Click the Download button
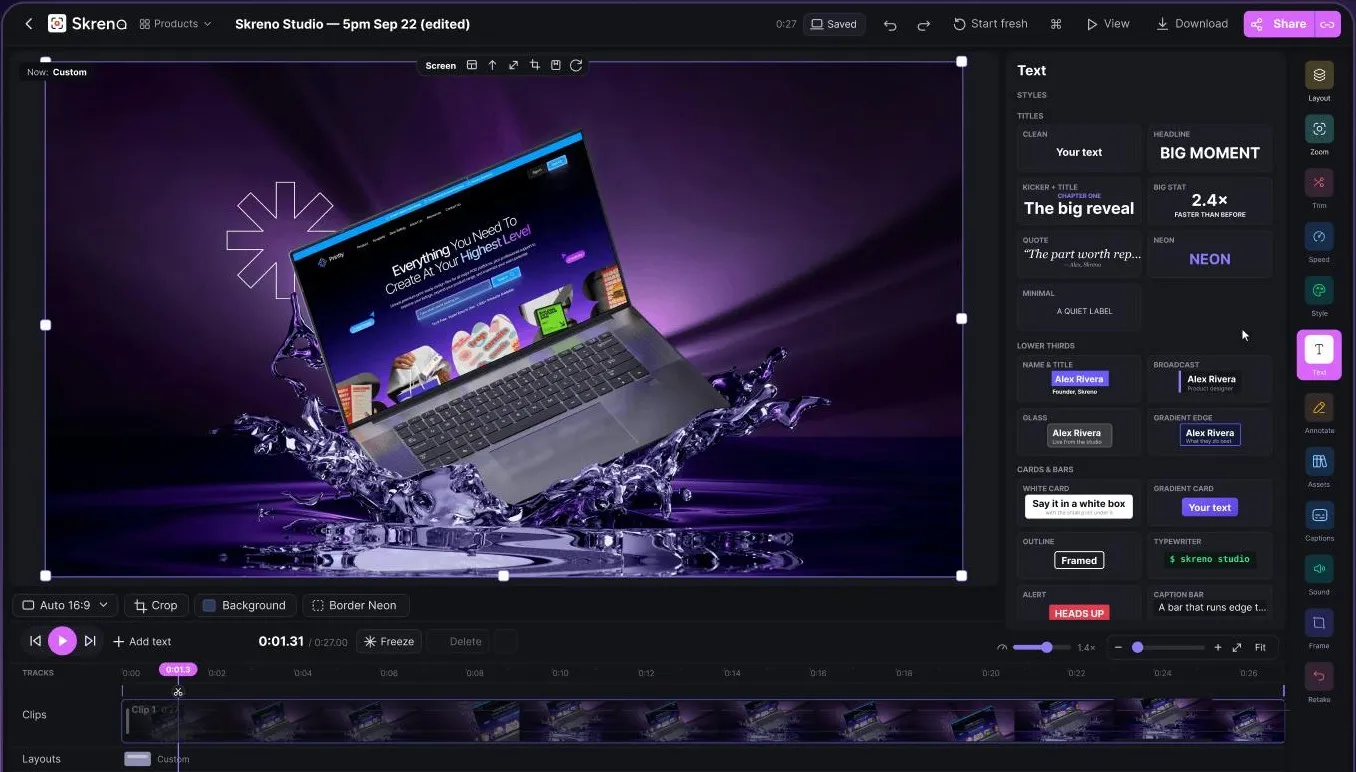 point(1192,24)
